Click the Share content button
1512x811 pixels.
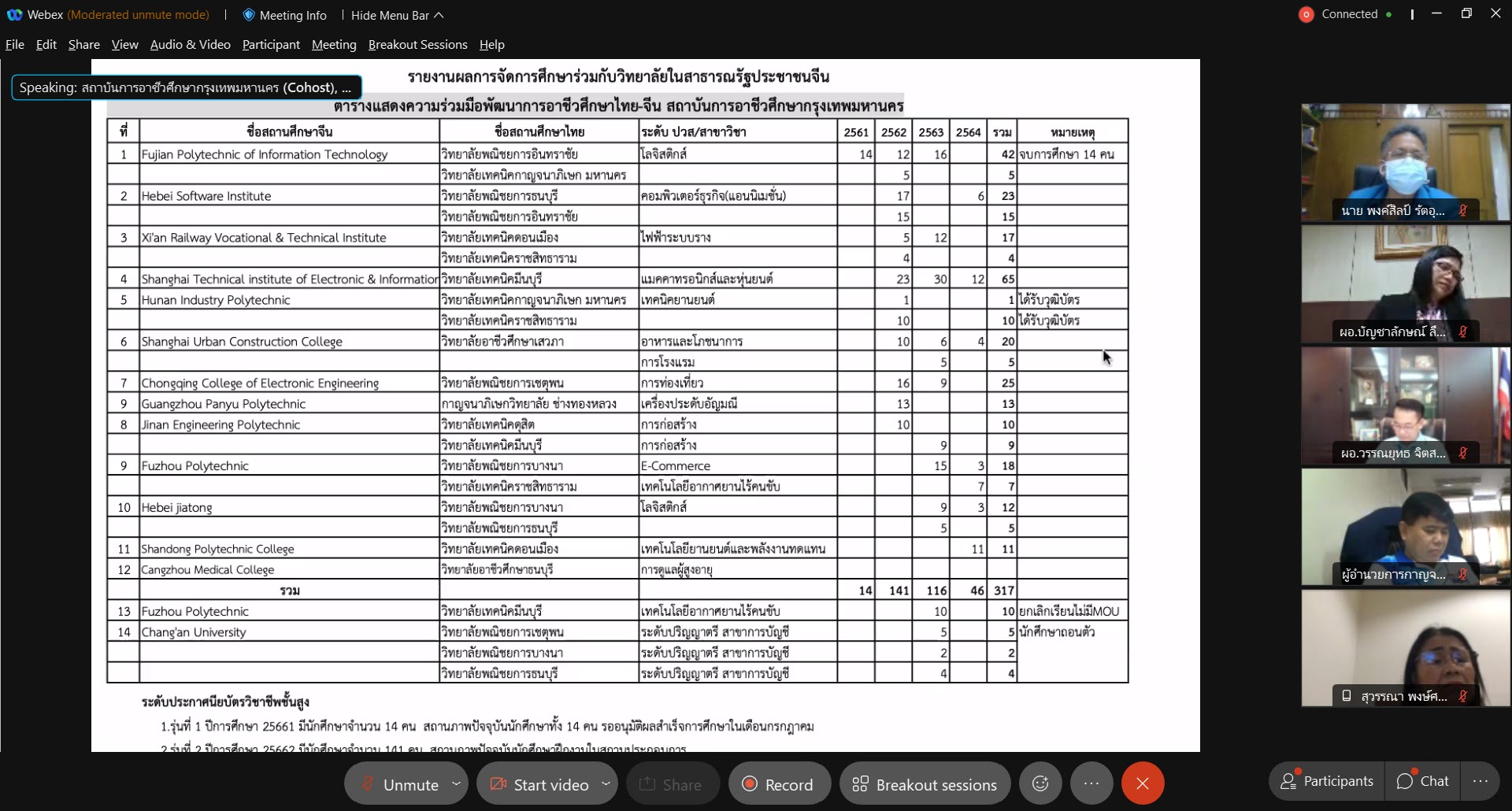coord(672,784)
